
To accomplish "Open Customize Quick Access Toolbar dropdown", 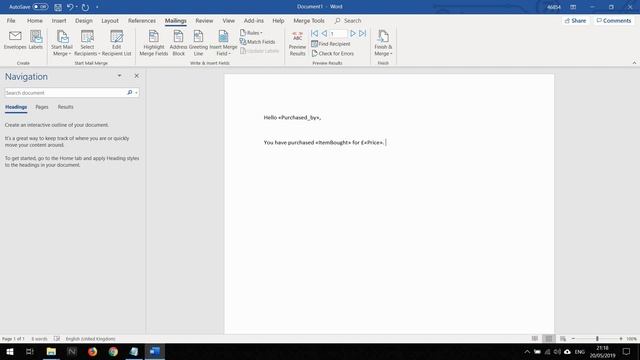I will pyautogui.click(x=97, y=7).
